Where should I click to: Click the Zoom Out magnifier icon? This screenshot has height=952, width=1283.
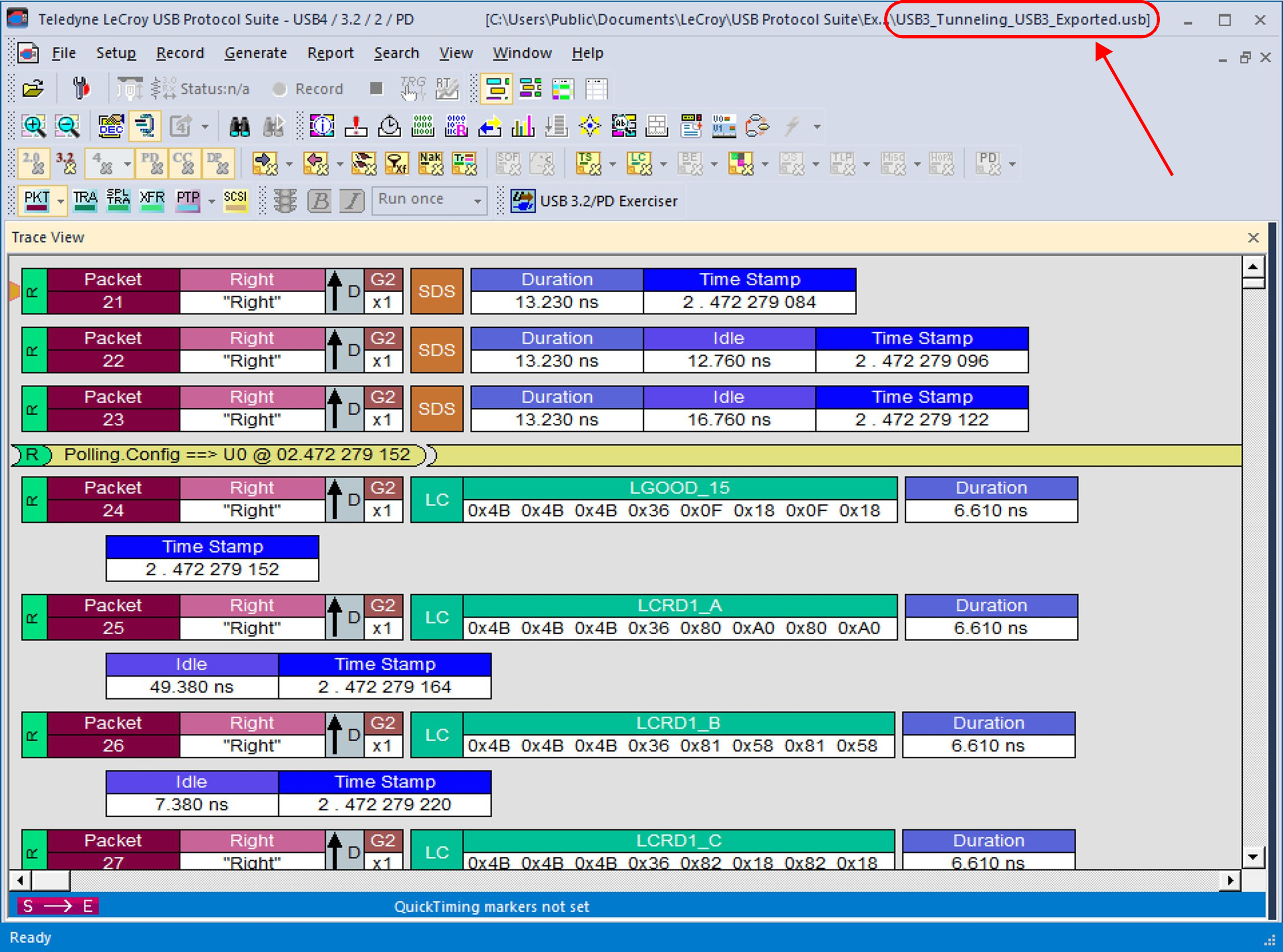pos(68,126)
